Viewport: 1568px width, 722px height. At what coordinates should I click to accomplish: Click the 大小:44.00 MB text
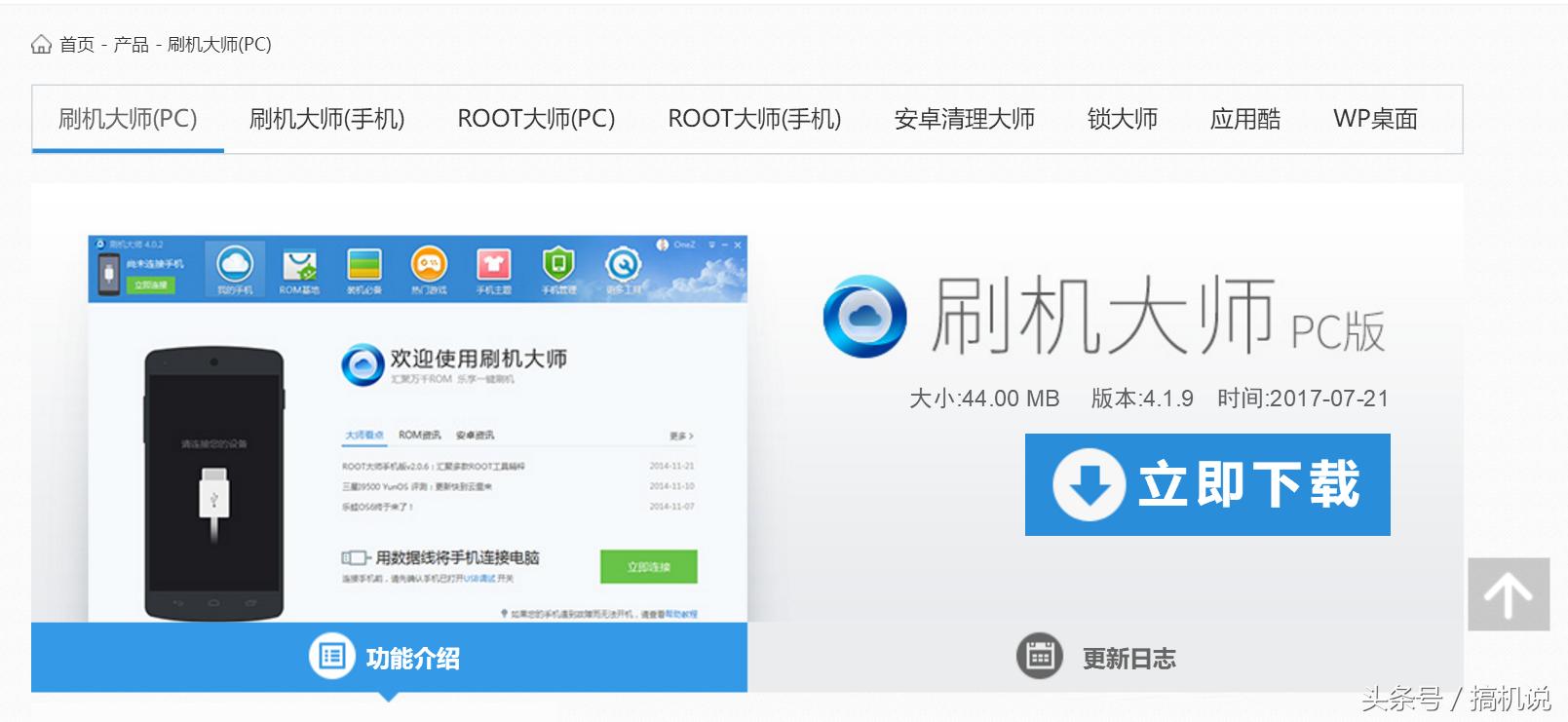pyautogui.click(x=984, y=399)
